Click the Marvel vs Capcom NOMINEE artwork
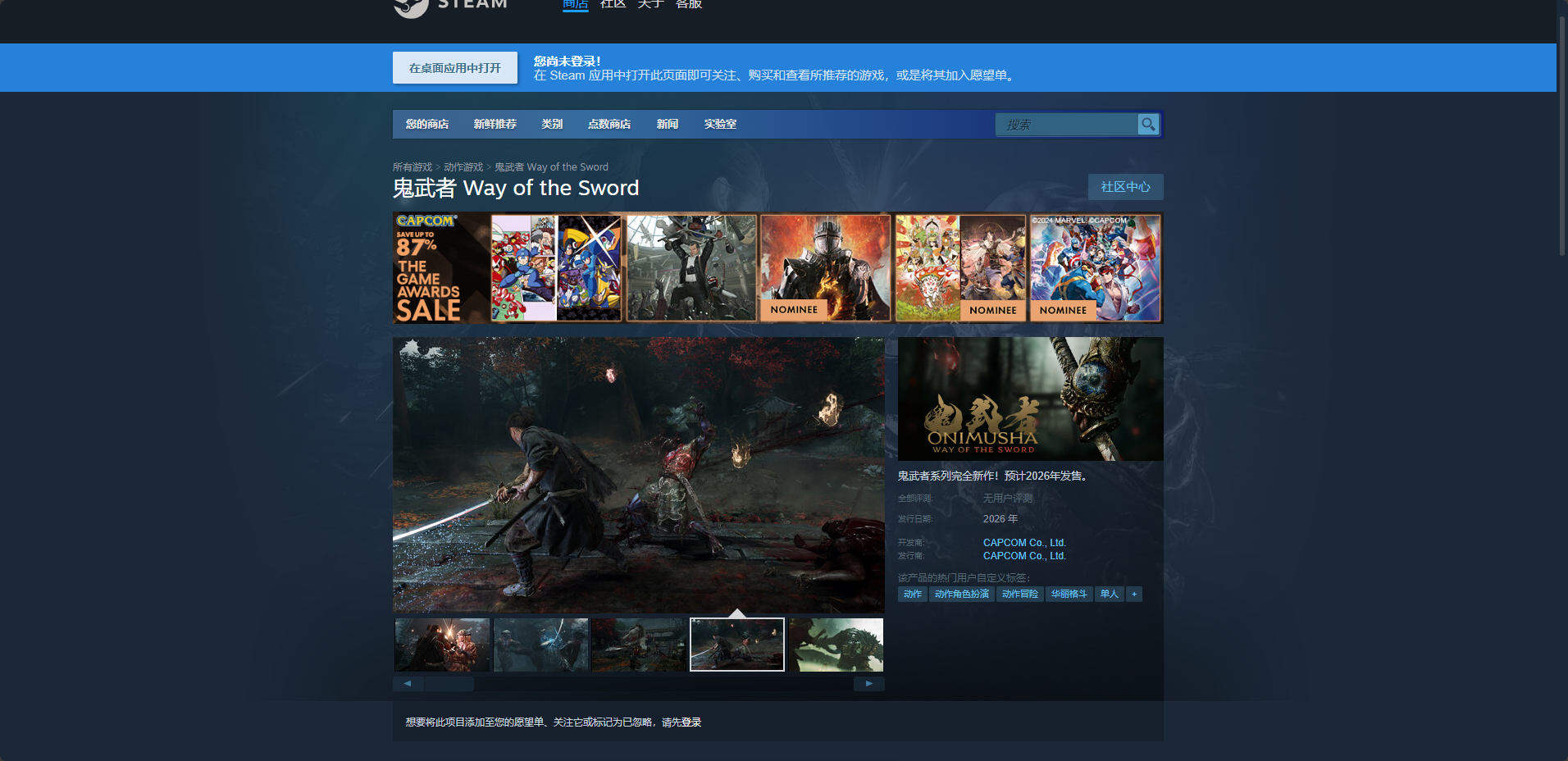Screen dimensions: 1568x761 click(1096, 268)
